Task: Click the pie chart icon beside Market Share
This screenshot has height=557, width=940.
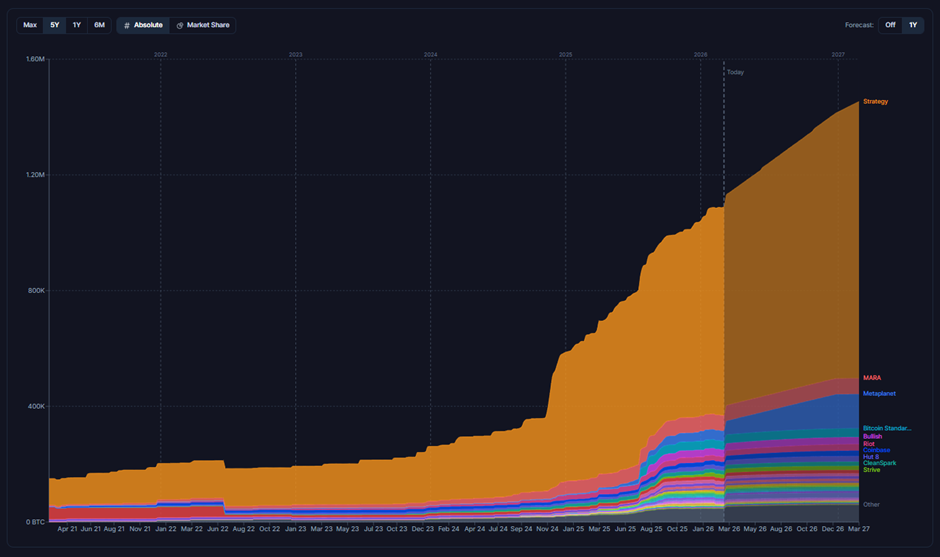Action: 180,25
